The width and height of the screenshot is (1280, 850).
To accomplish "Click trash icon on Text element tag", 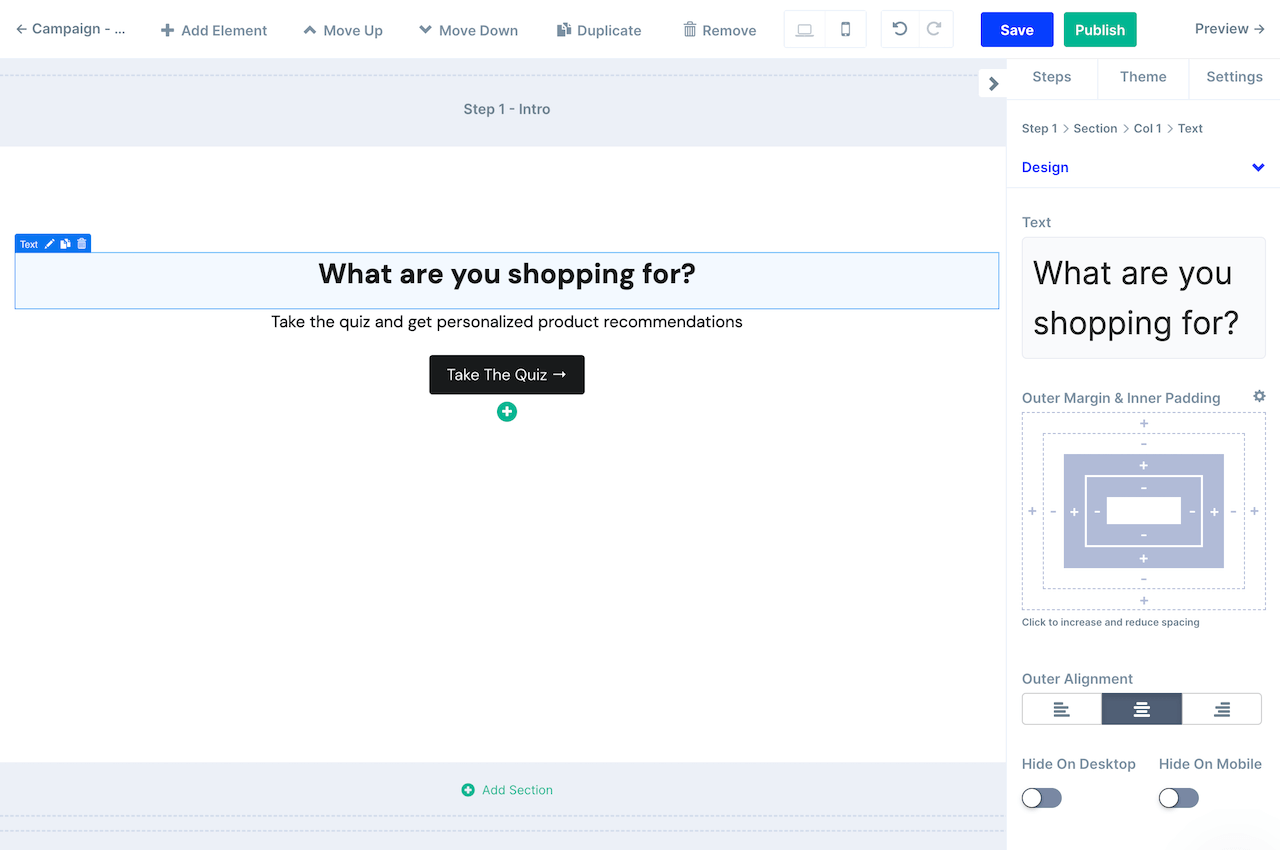I will point(82,244).
